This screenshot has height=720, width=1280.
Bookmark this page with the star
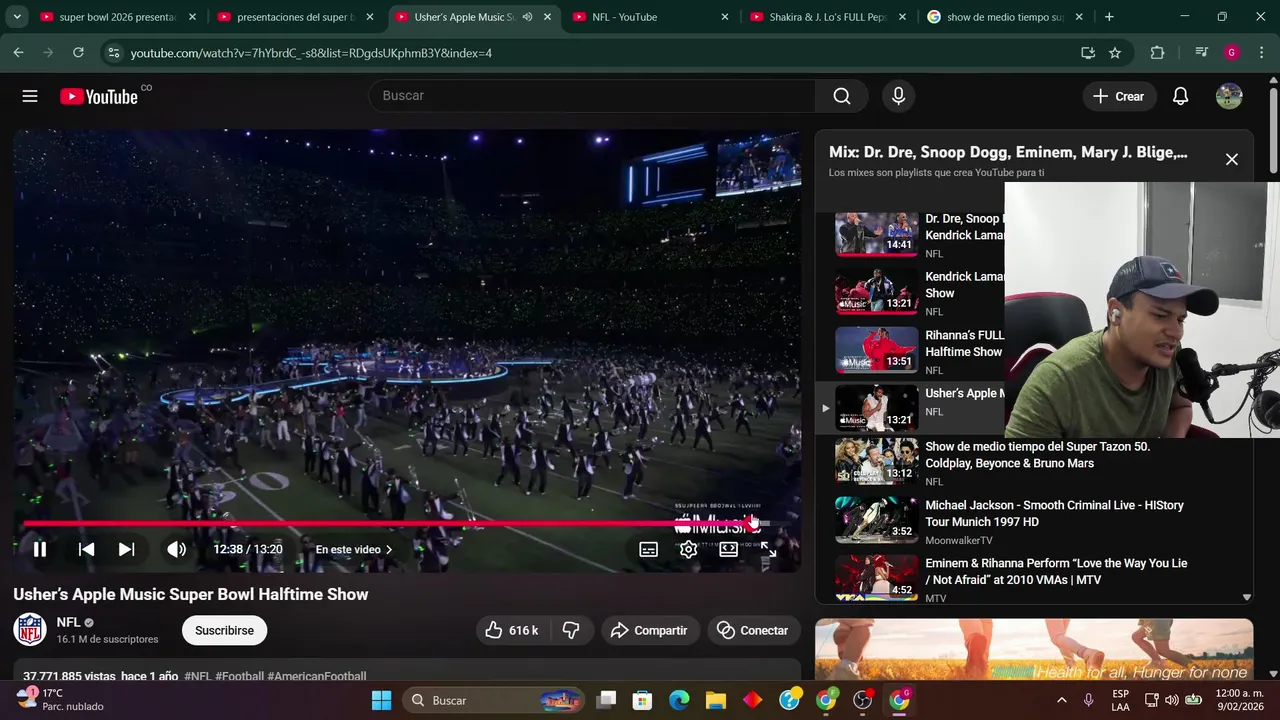(x=1115, y=53)
